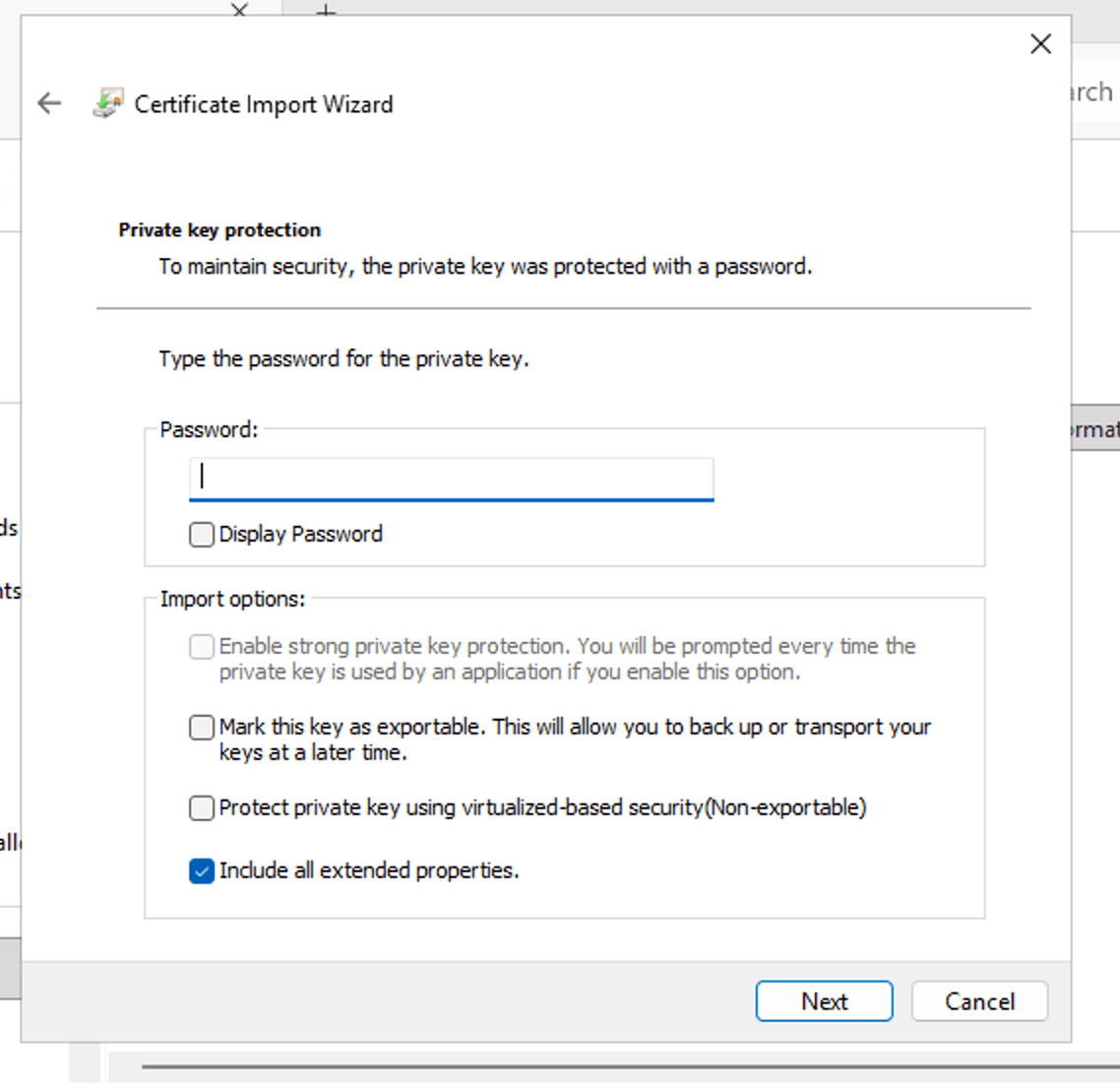1120x1087 pixels.
Task: Enable the Display Password checkbox
Action: point(202,535)
